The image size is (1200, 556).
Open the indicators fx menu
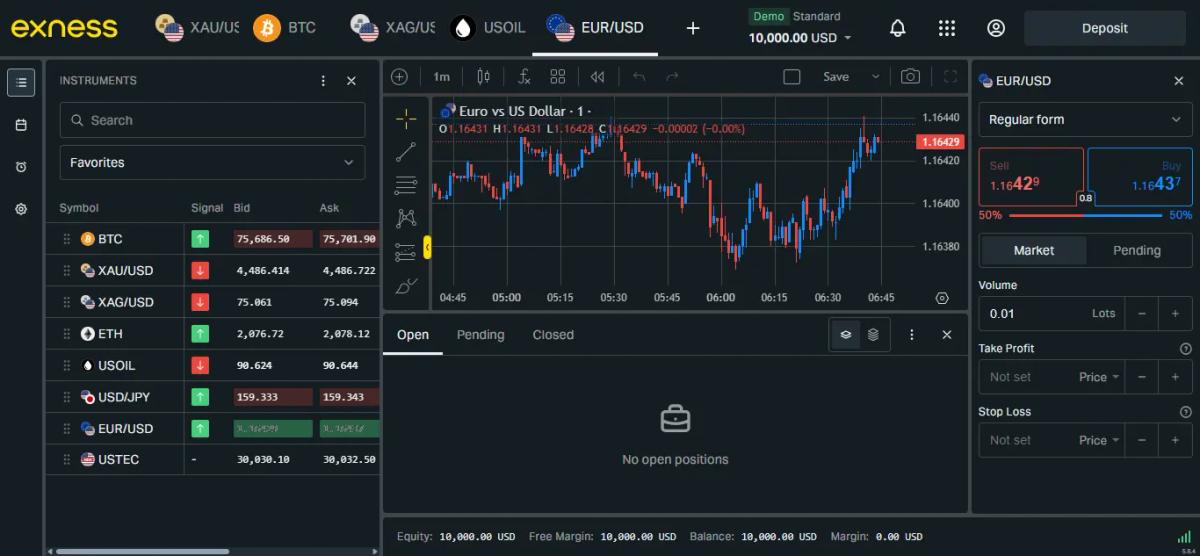click(524, 77)
